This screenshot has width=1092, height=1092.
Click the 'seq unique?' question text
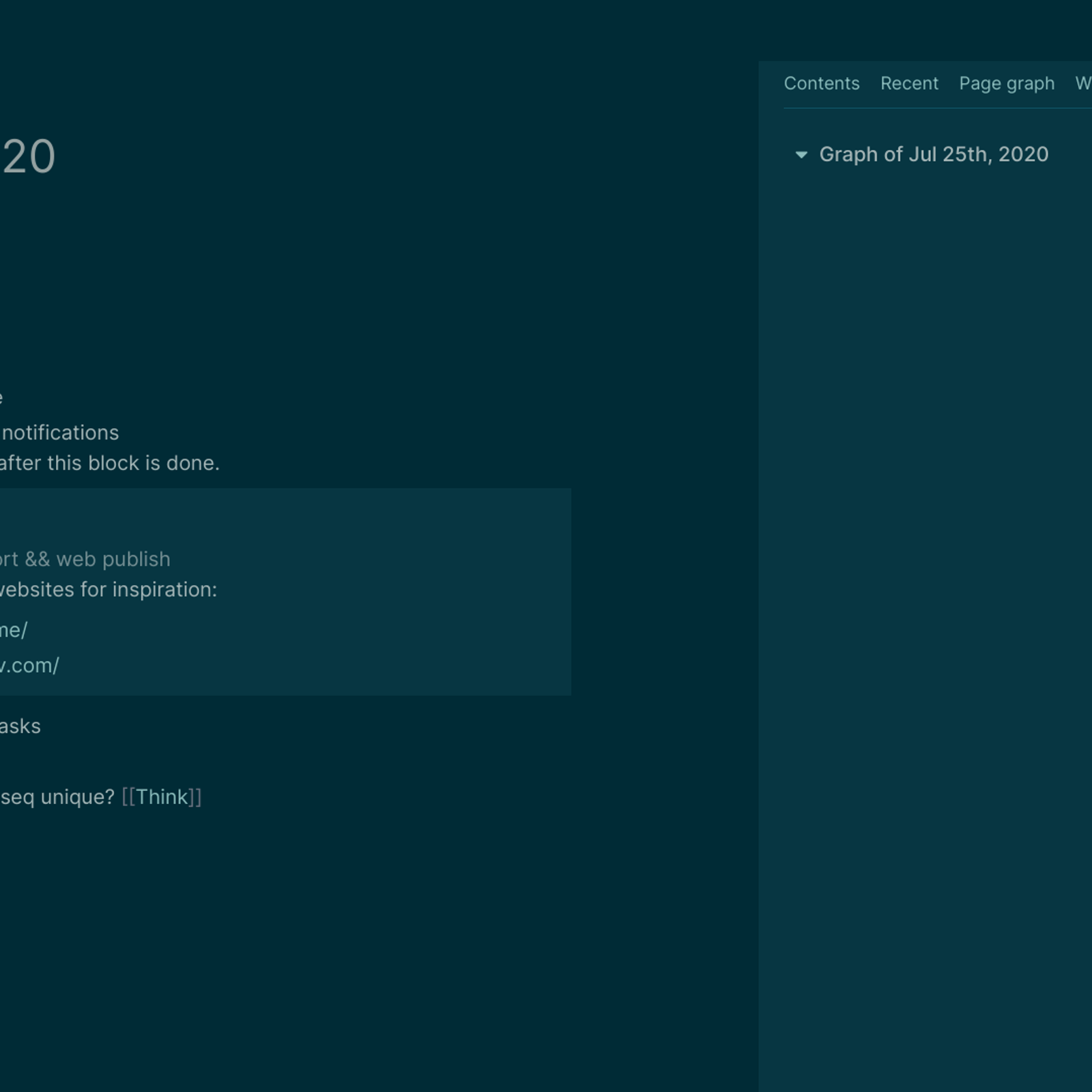(57, 797)
